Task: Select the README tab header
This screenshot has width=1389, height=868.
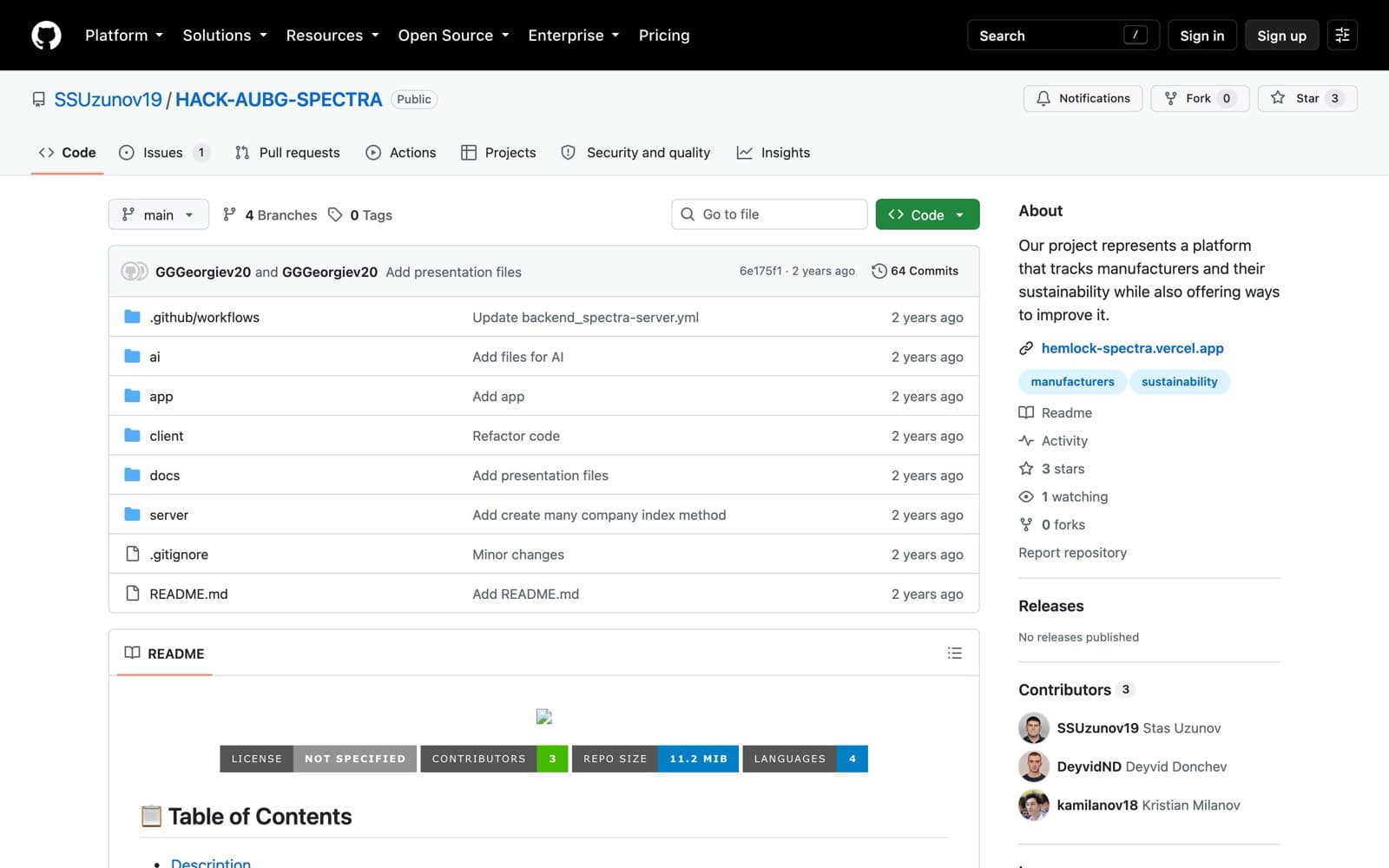Action: [x=165, y=654]
